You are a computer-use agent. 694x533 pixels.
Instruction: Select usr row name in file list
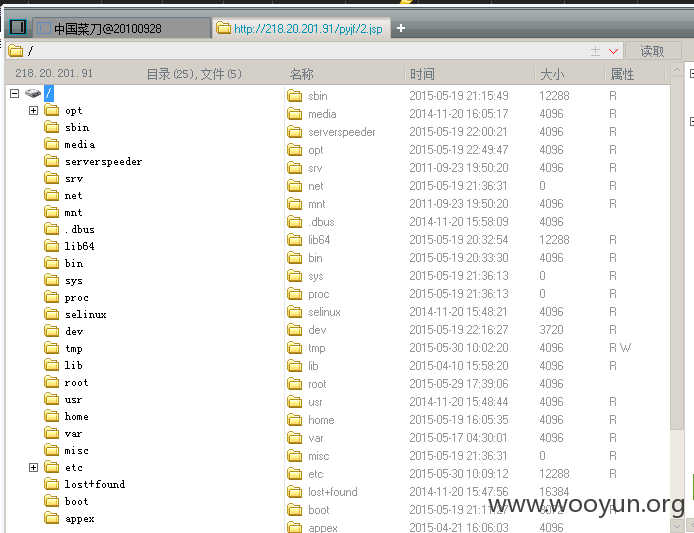(316, 402)
